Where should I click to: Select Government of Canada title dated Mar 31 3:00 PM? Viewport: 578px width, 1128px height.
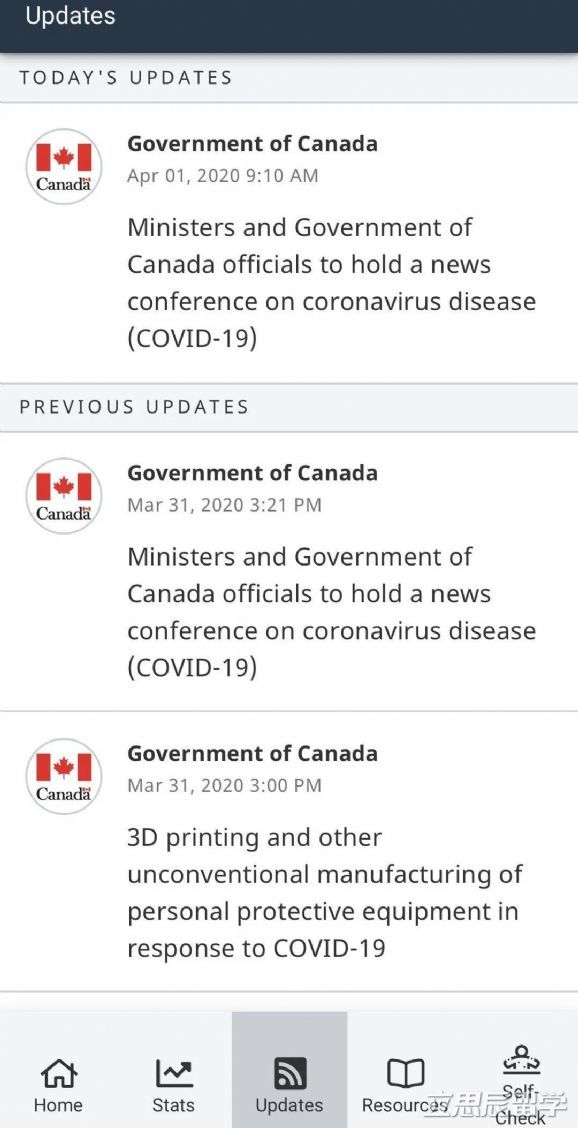(x=253, y=753)
